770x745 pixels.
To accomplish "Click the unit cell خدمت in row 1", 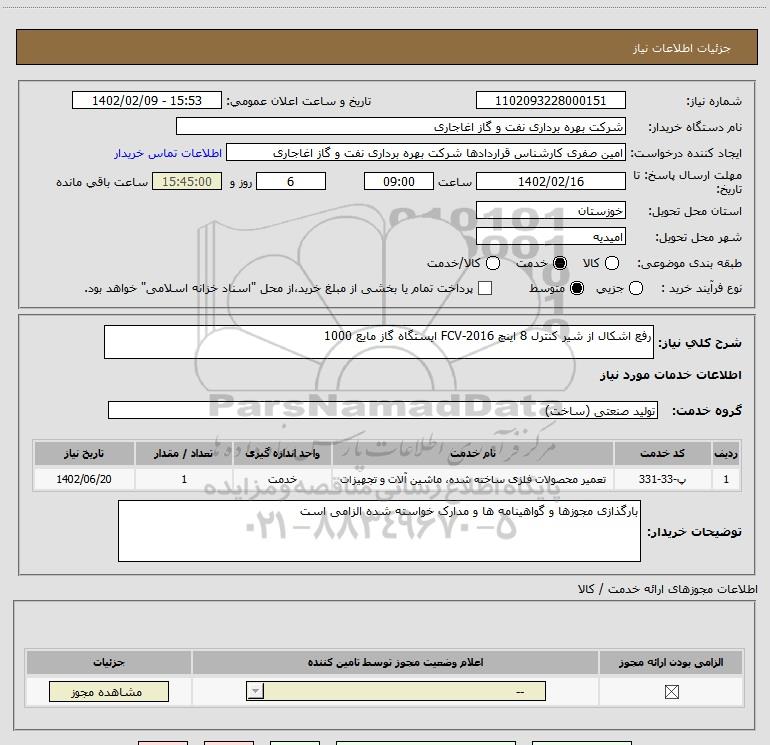I will click(x=282, y=479).
